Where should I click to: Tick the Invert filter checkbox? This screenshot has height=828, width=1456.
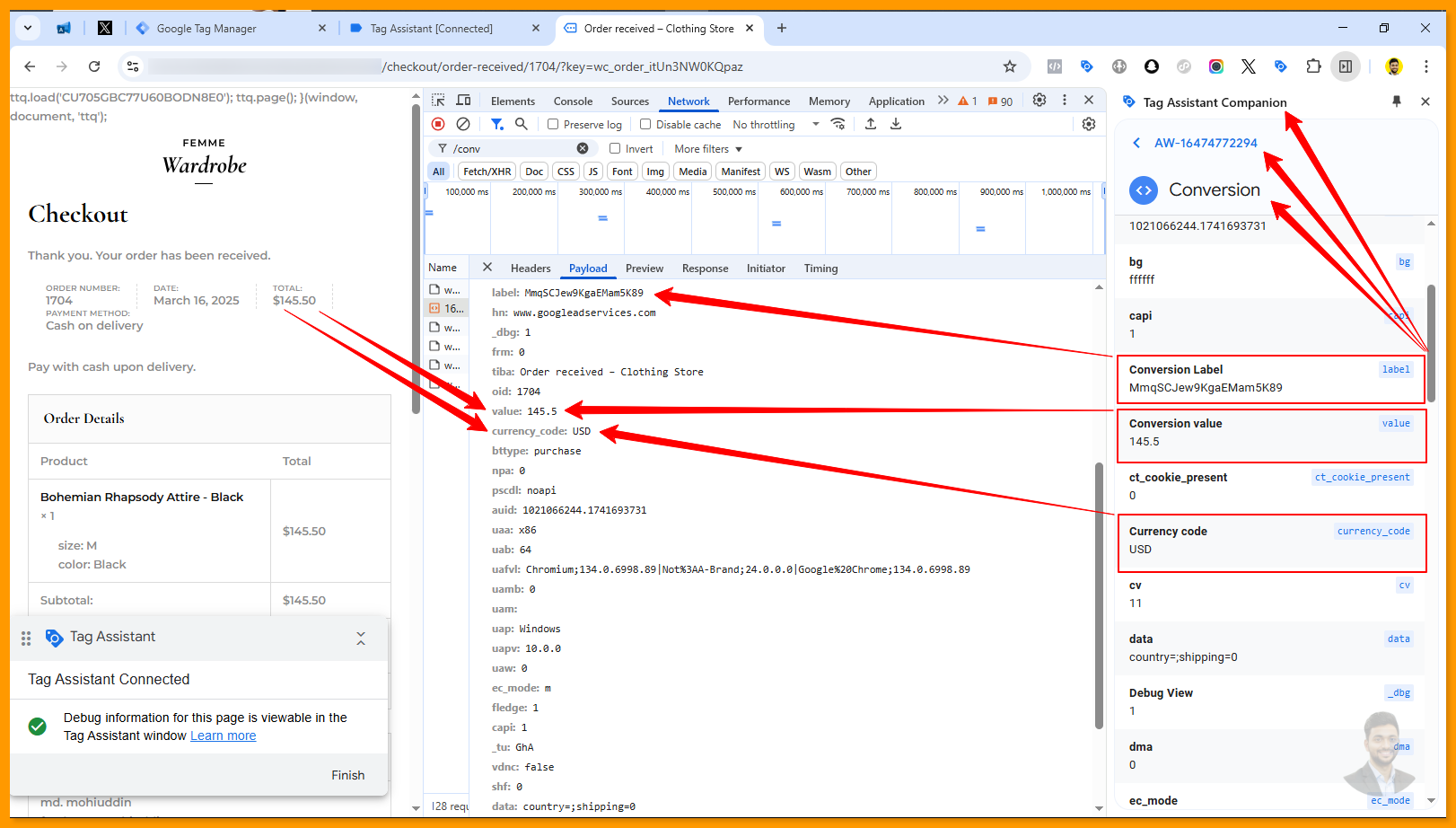tap(615, 149)
